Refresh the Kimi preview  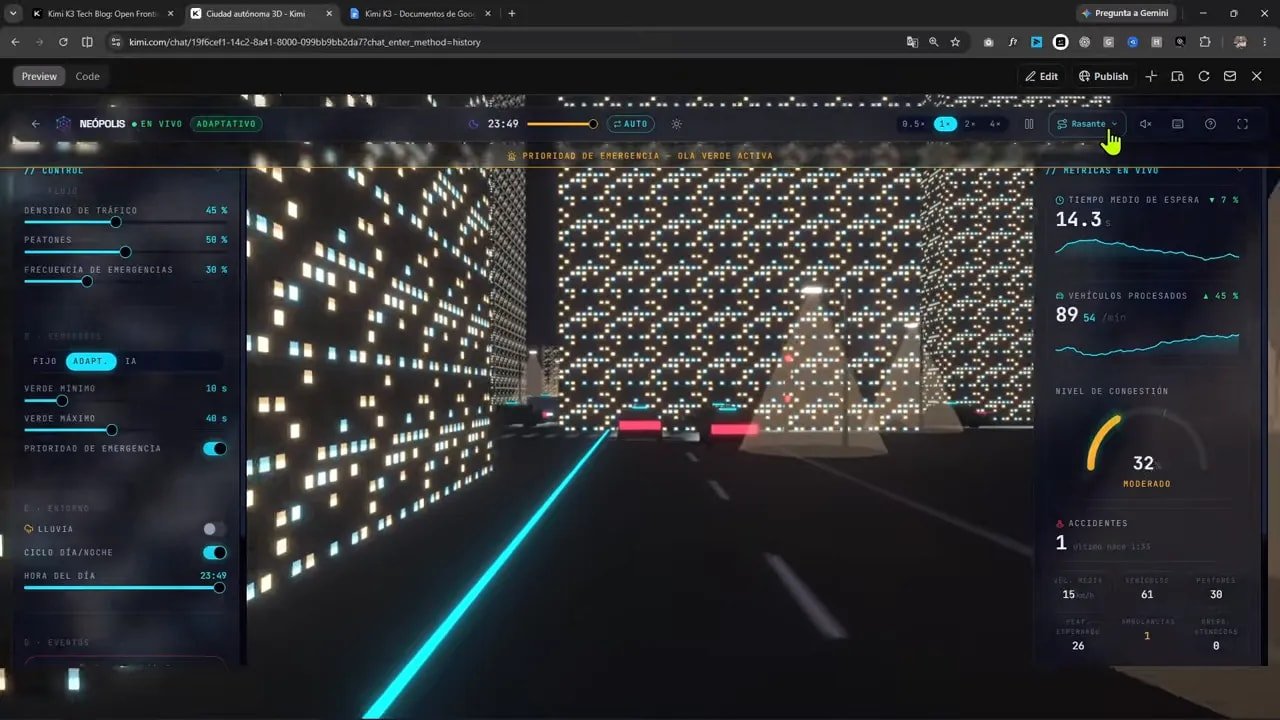pyautogui.click(x=1204, y=76)
